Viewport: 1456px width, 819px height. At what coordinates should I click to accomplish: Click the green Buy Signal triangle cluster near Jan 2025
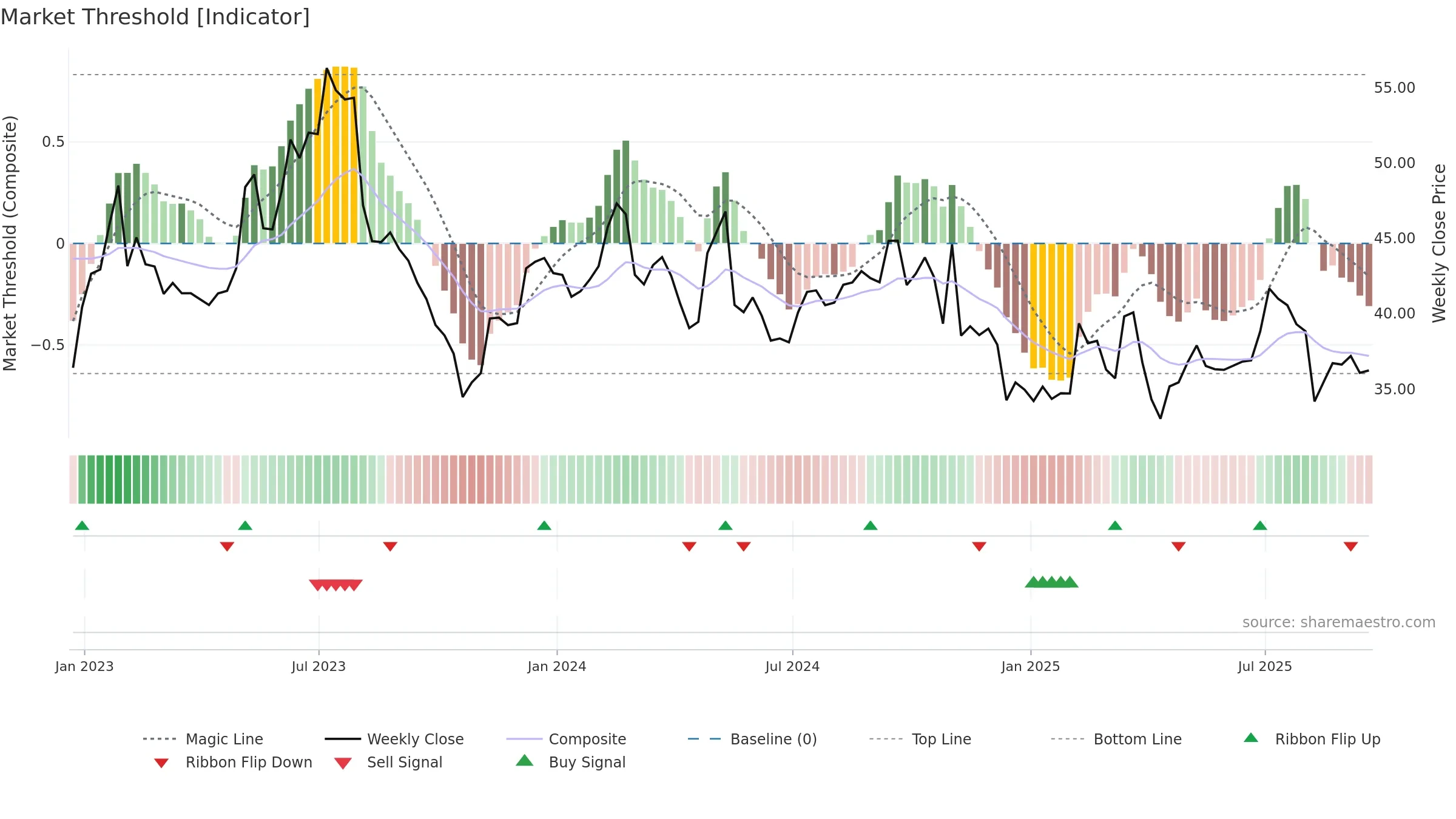coord(1052,582)
